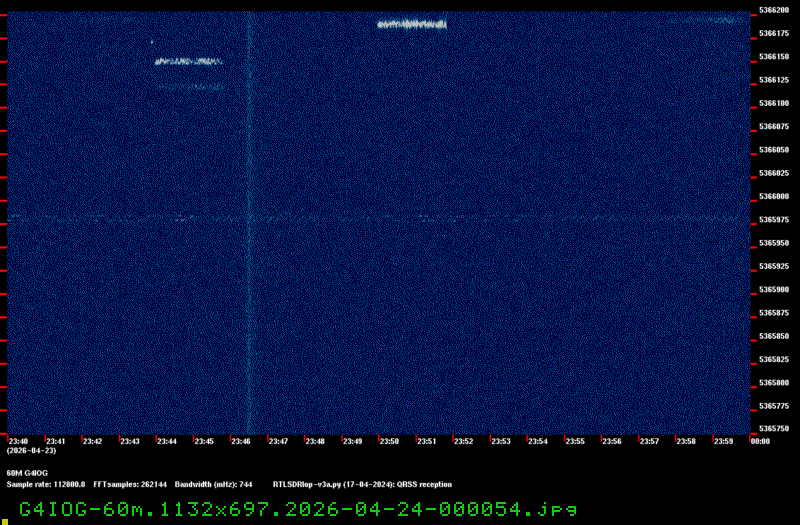This screenshot has height=525, width=800.
Task: Click the 23:58 time axis label
Action: pos(686,441)
